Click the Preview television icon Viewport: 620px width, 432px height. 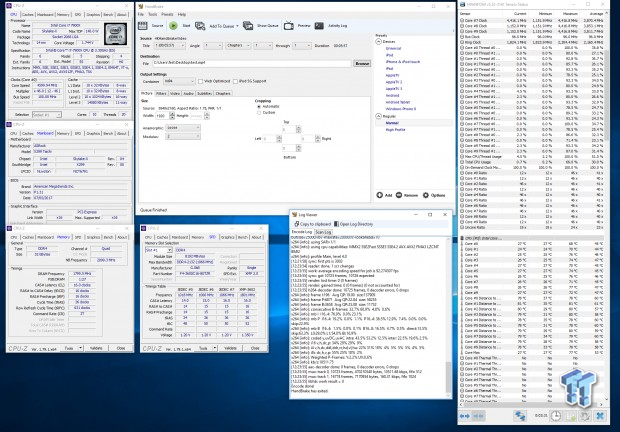[289, 26]
